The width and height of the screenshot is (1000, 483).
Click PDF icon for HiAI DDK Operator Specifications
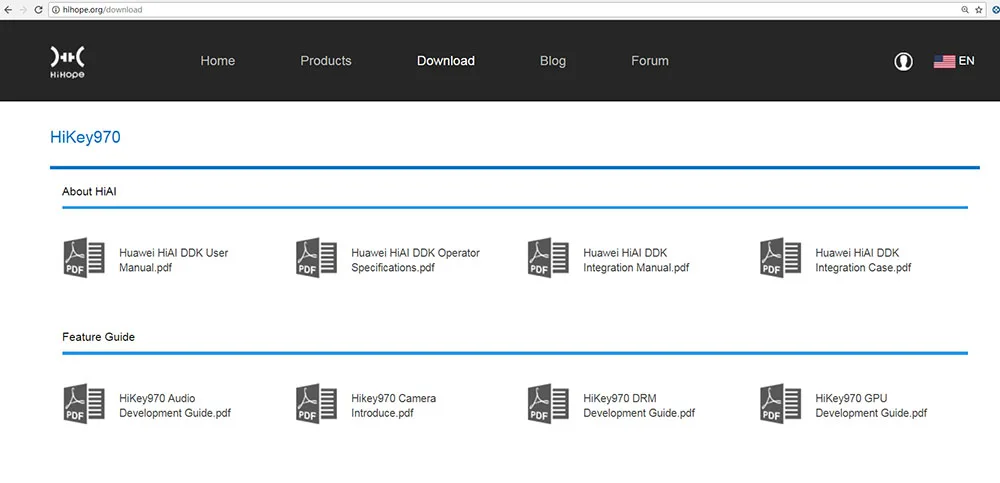(316, 258)
